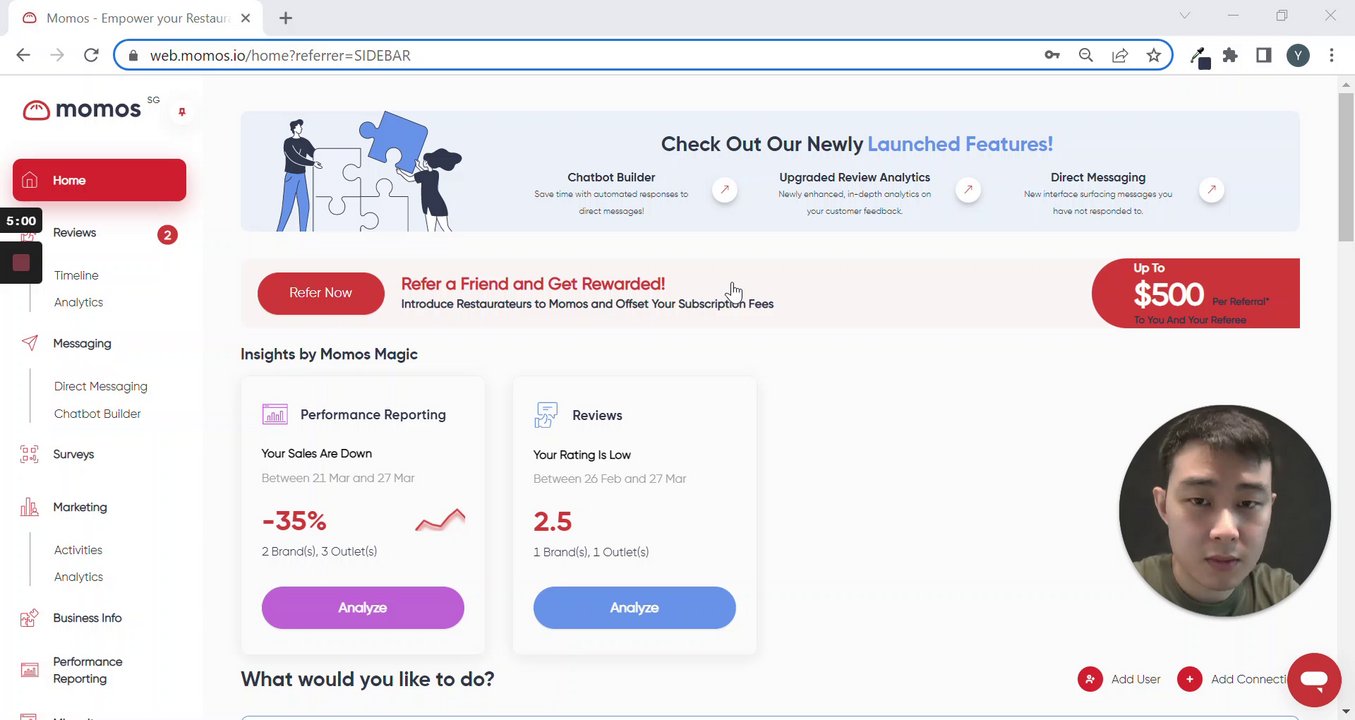
Task: Open the chat support widget
Action: click(x=1314, y=680)
